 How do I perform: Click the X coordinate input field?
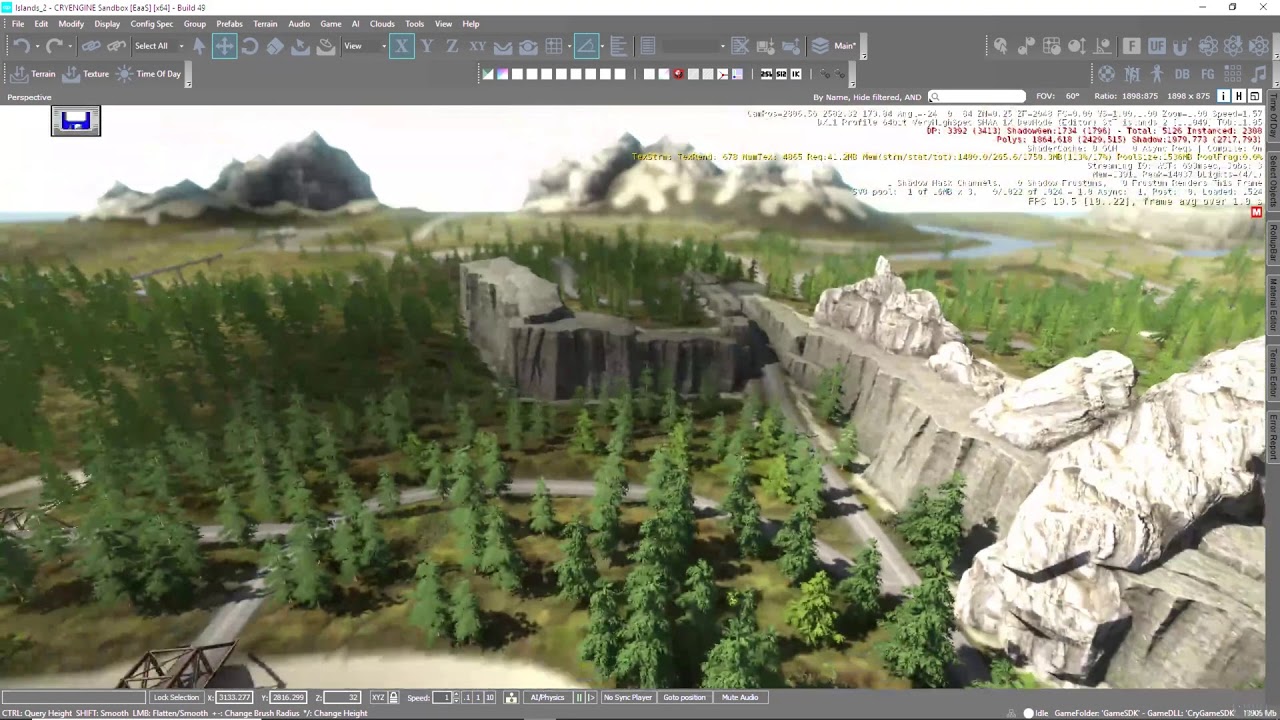(234, 697)
